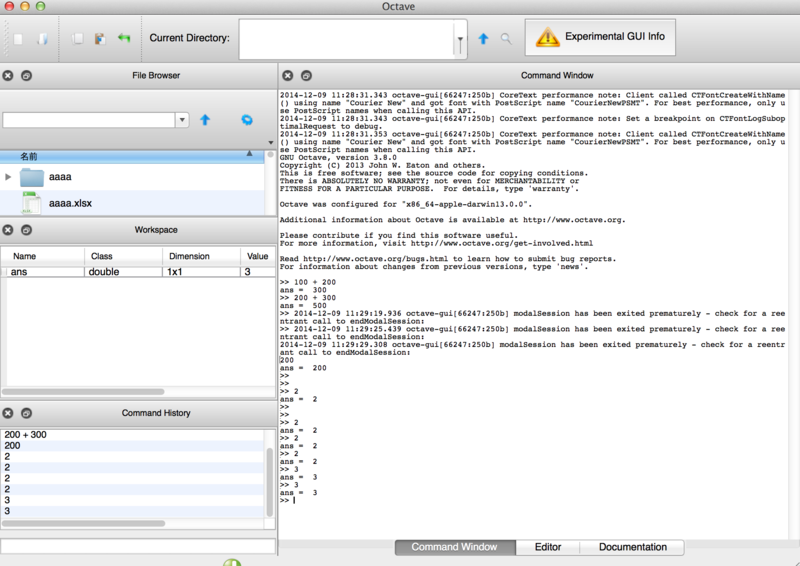Open File Browser path dropdown arrow
The width and height of the screenshot is (800, 566).
[x=182, y=120]
